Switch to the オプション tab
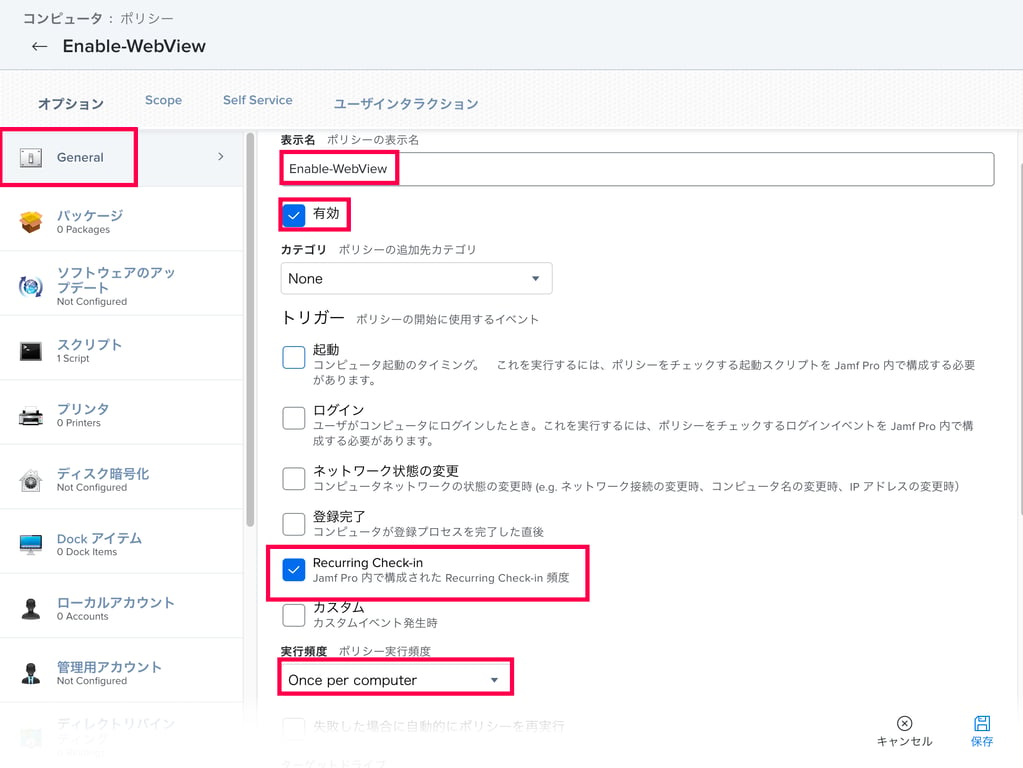Screen dimensions: 1023x768 click(70, 103)
